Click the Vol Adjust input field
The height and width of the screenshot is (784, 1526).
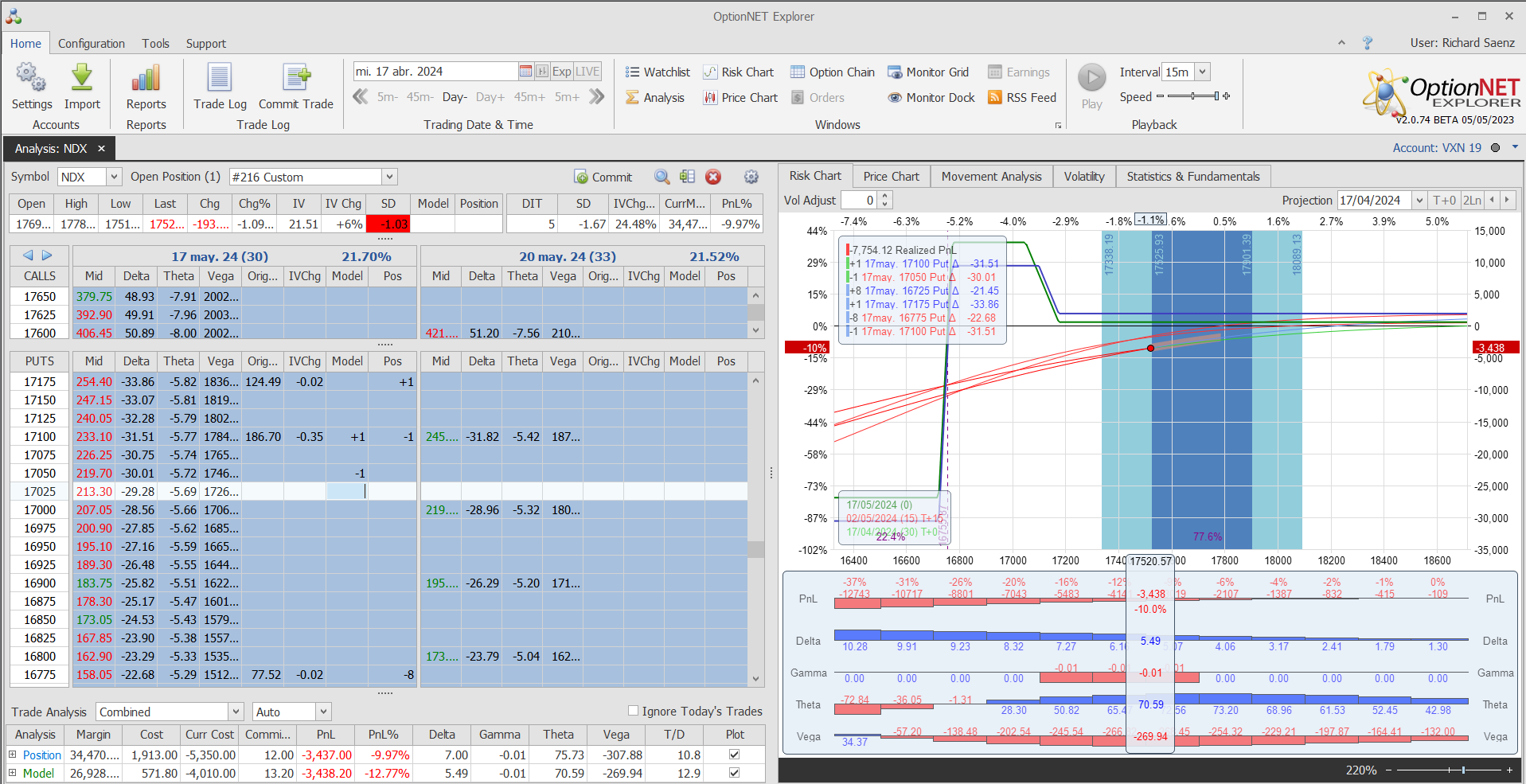[x=860, y=201]
